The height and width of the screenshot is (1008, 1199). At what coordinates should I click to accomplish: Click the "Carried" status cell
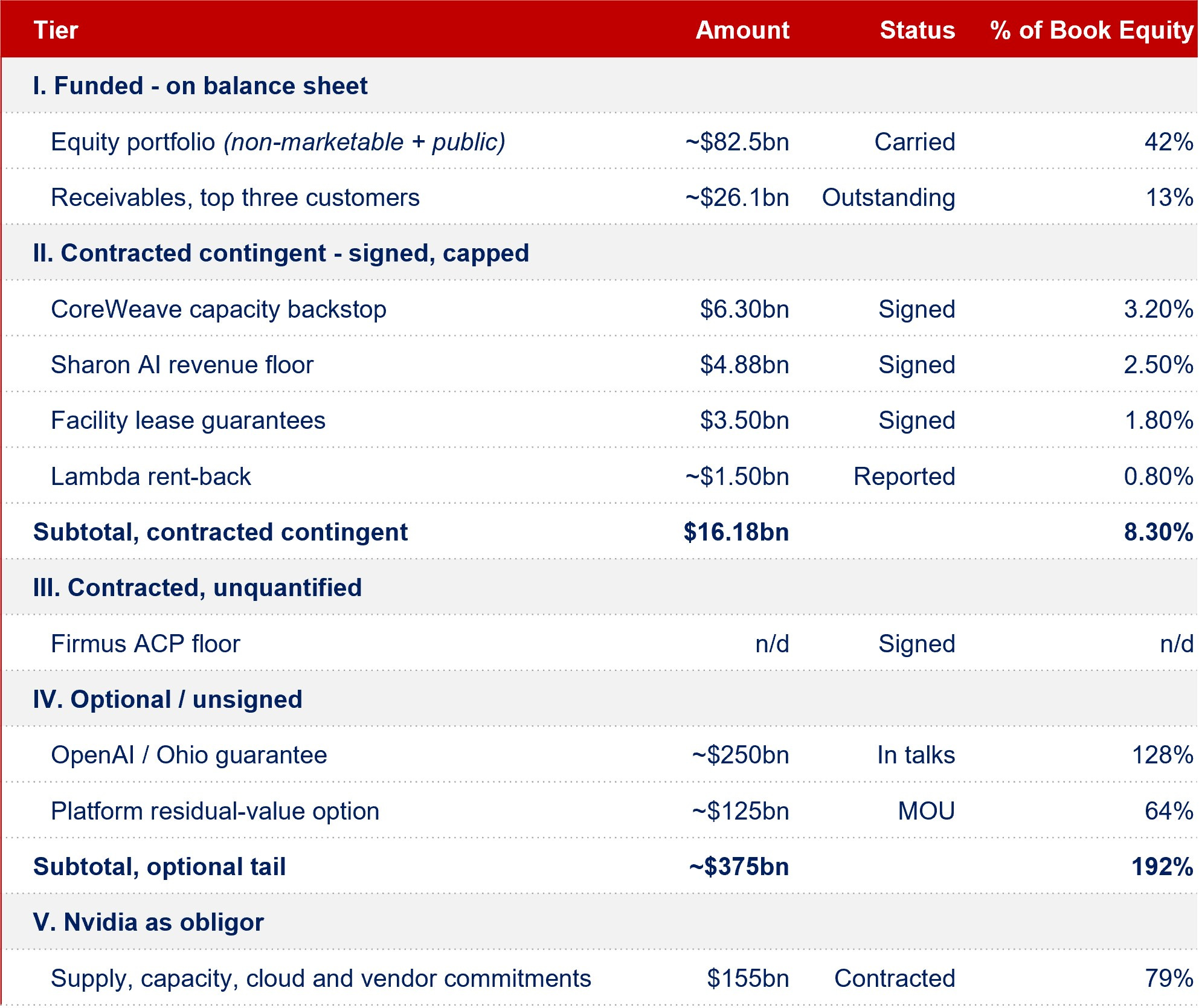915,142
